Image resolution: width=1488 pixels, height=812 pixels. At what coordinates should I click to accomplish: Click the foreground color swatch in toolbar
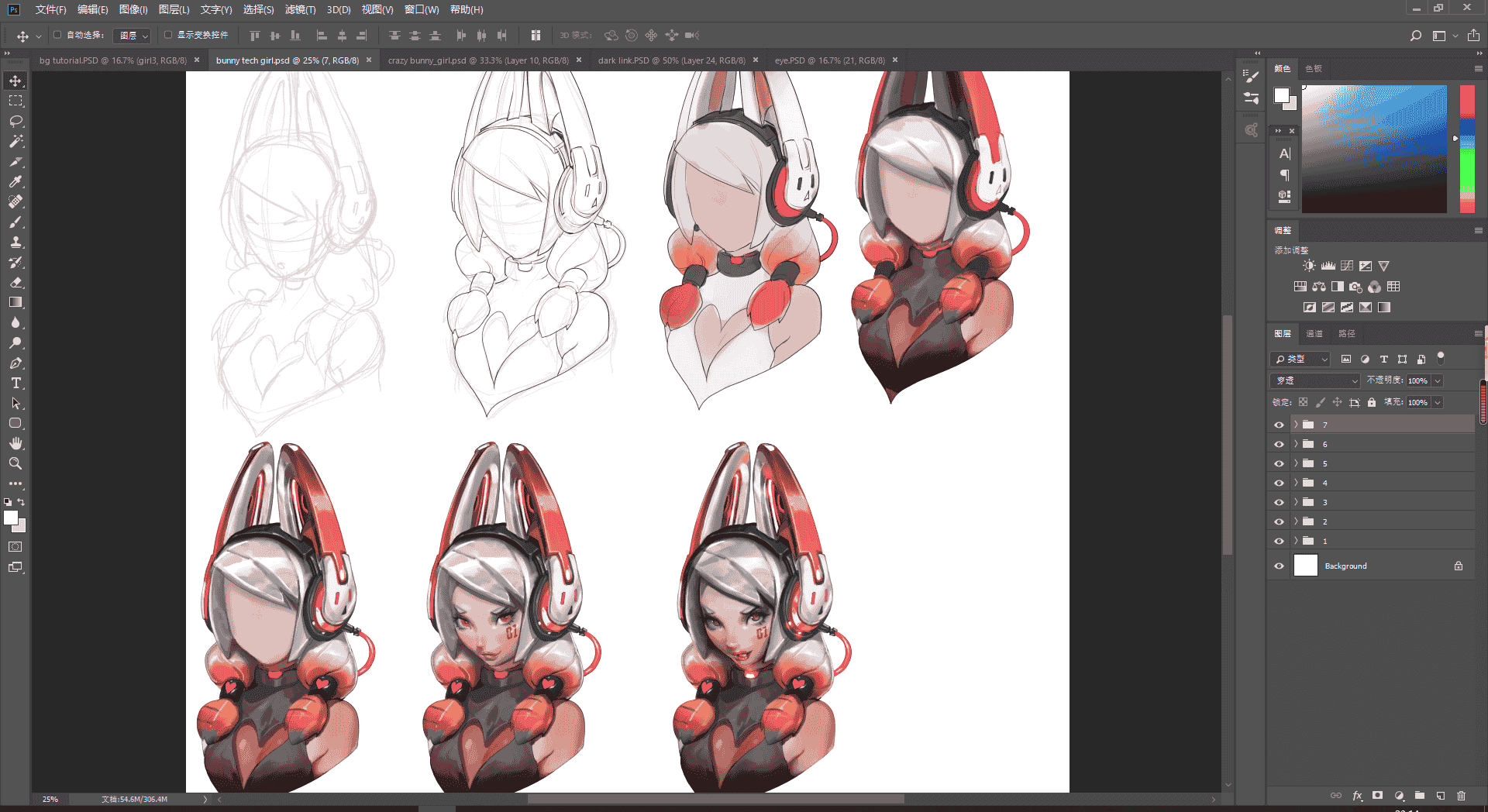pos(11,518)
